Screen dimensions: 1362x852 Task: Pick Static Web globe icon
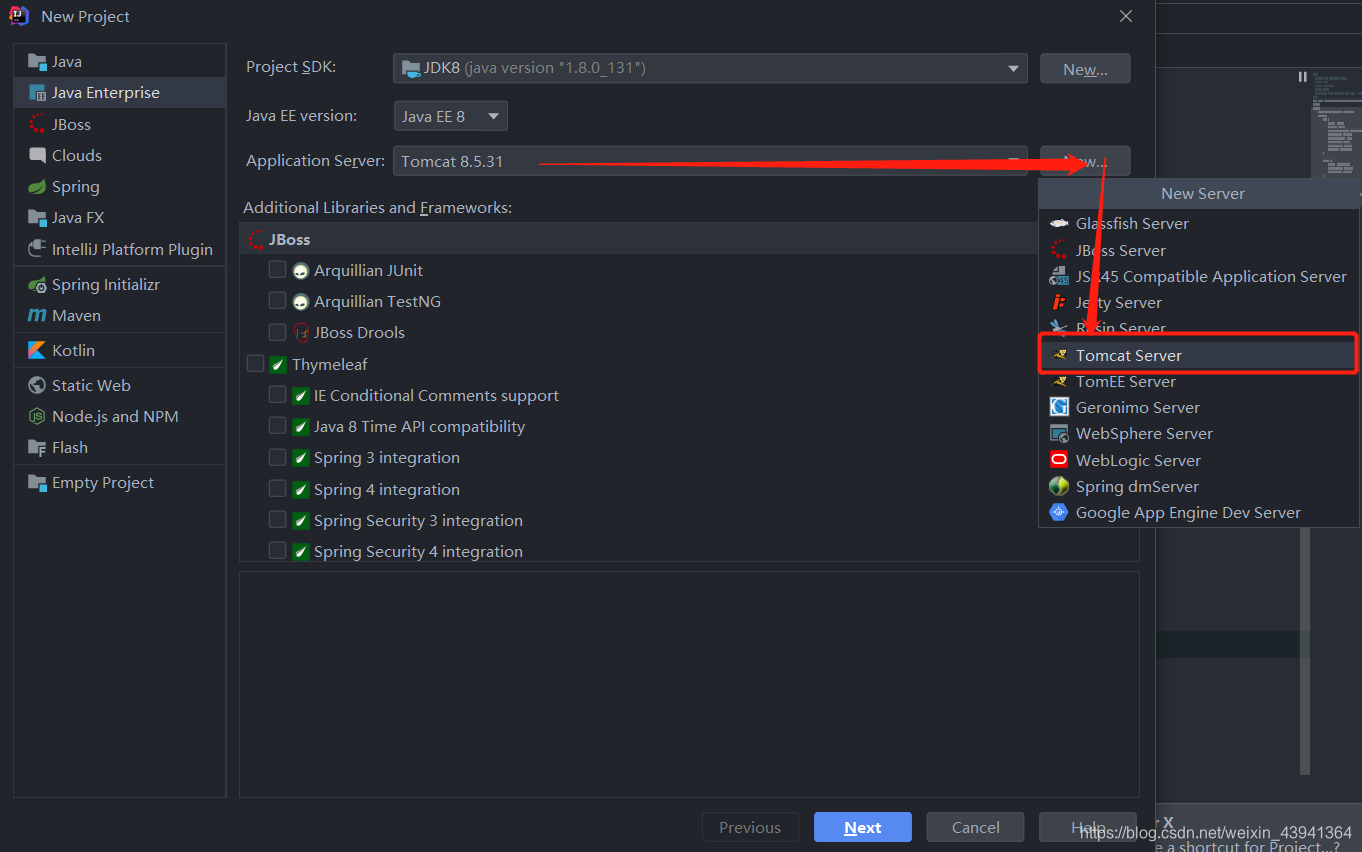37,386
